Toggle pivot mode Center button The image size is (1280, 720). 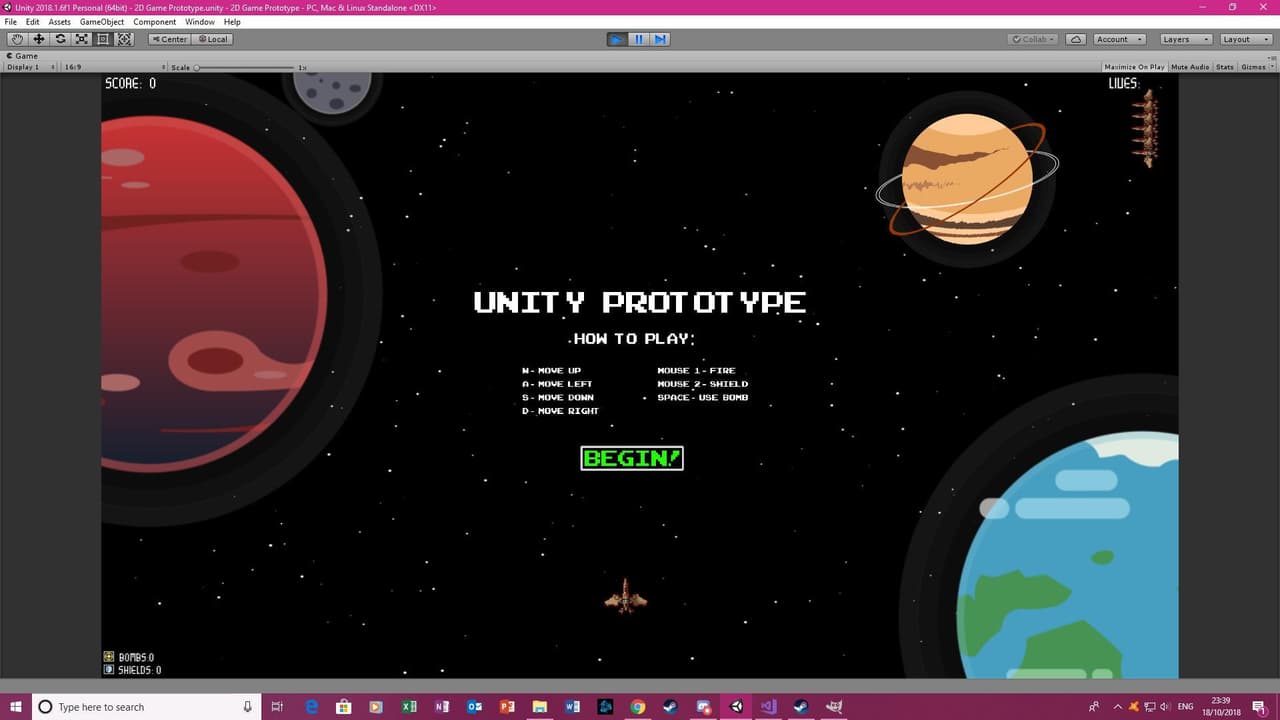pyautogui.click(x=169, y=39)
